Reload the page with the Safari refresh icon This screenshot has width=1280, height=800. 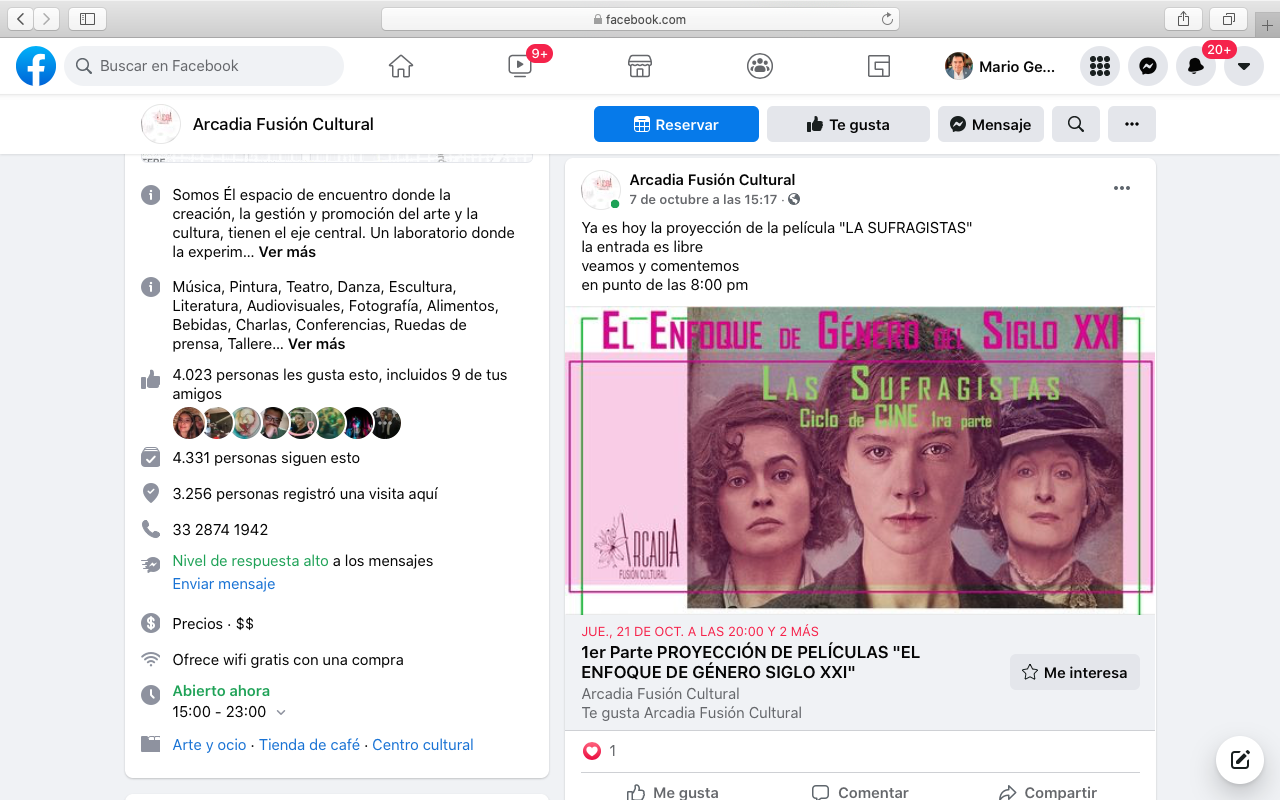tap(886, 19)
